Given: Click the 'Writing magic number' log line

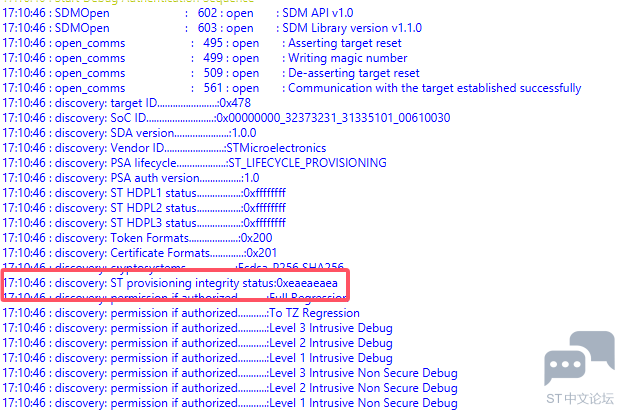Looking at the screenshot, I should pyautogui.click(x=205, y=58).
